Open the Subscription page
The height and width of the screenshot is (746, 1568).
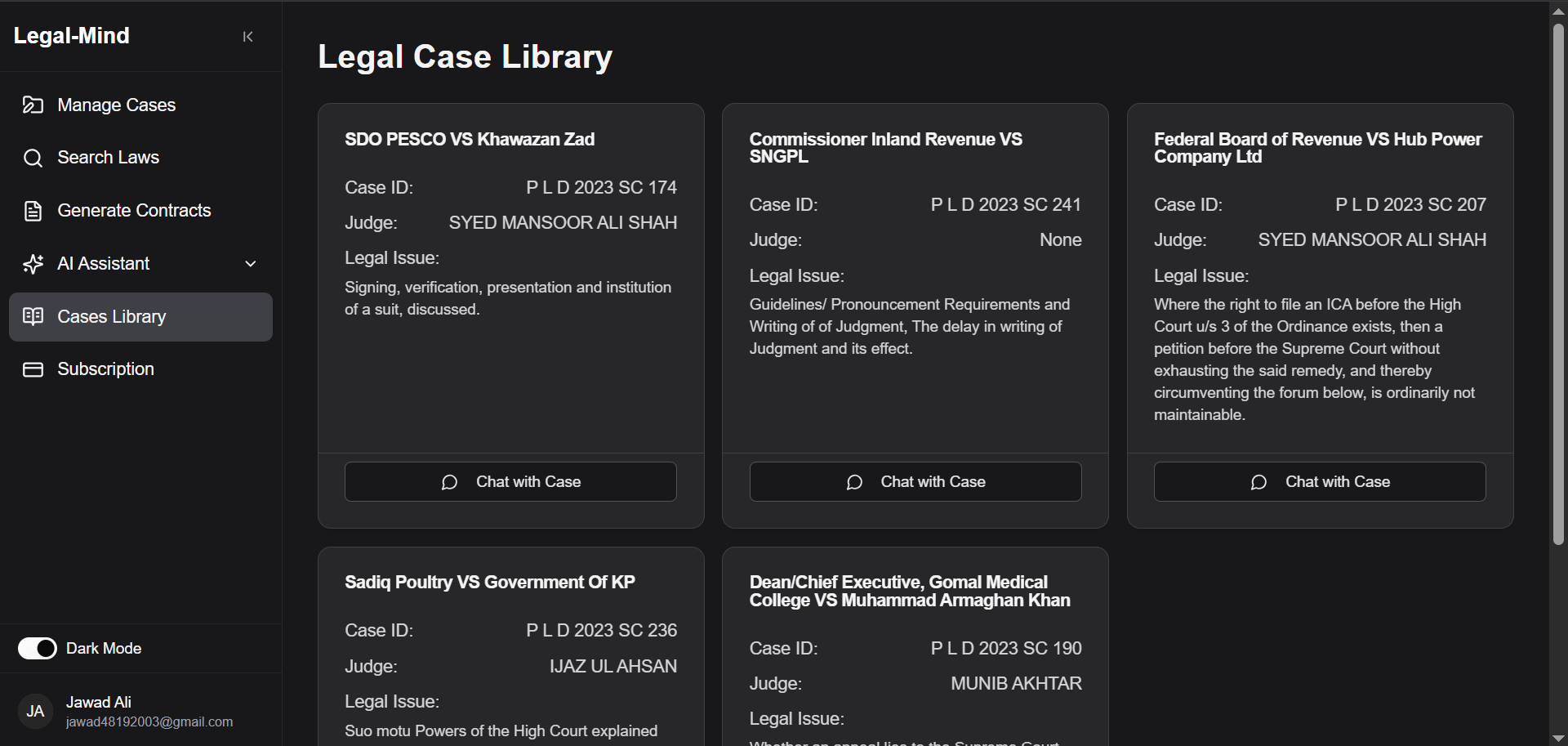tap(140, 369)
